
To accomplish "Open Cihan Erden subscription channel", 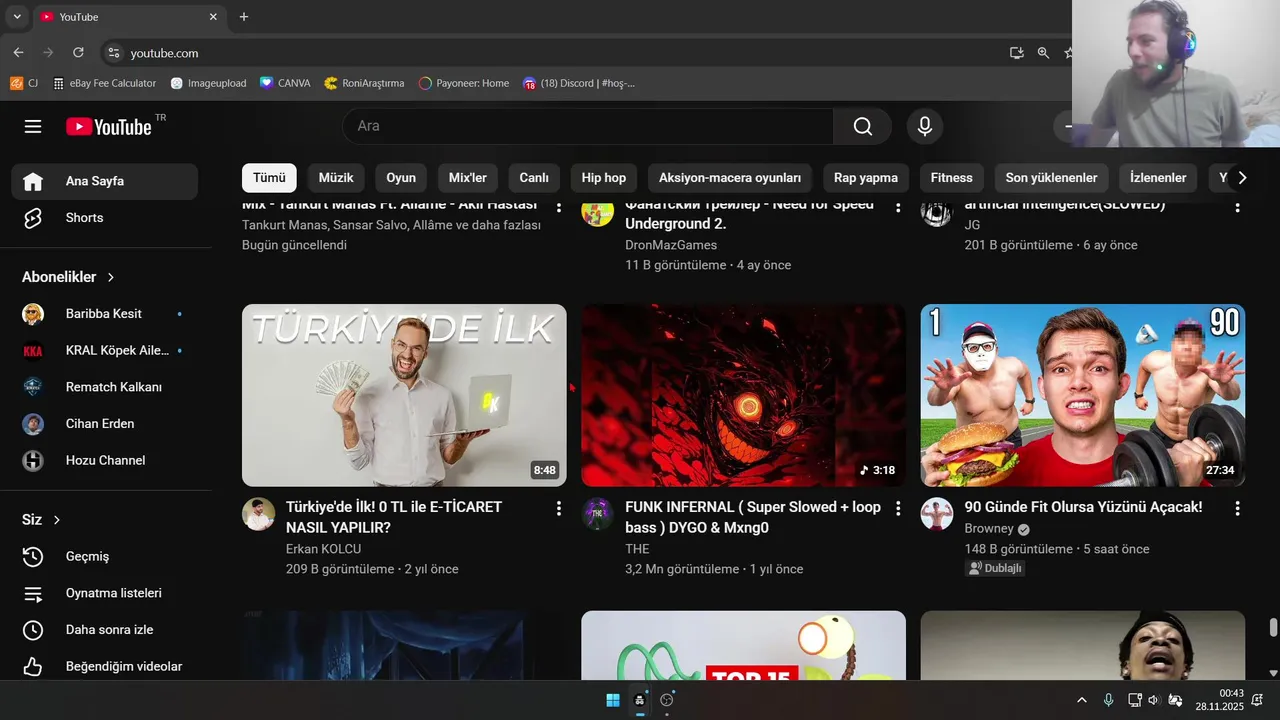I will [x=105, y=424].
